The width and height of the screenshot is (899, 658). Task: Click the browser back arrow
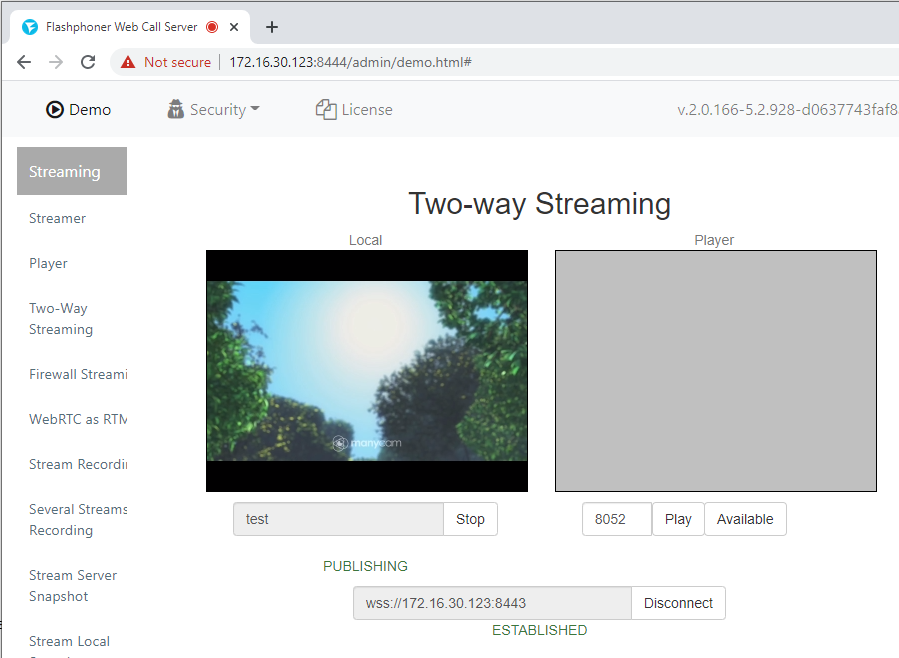(x=24, y=62)
